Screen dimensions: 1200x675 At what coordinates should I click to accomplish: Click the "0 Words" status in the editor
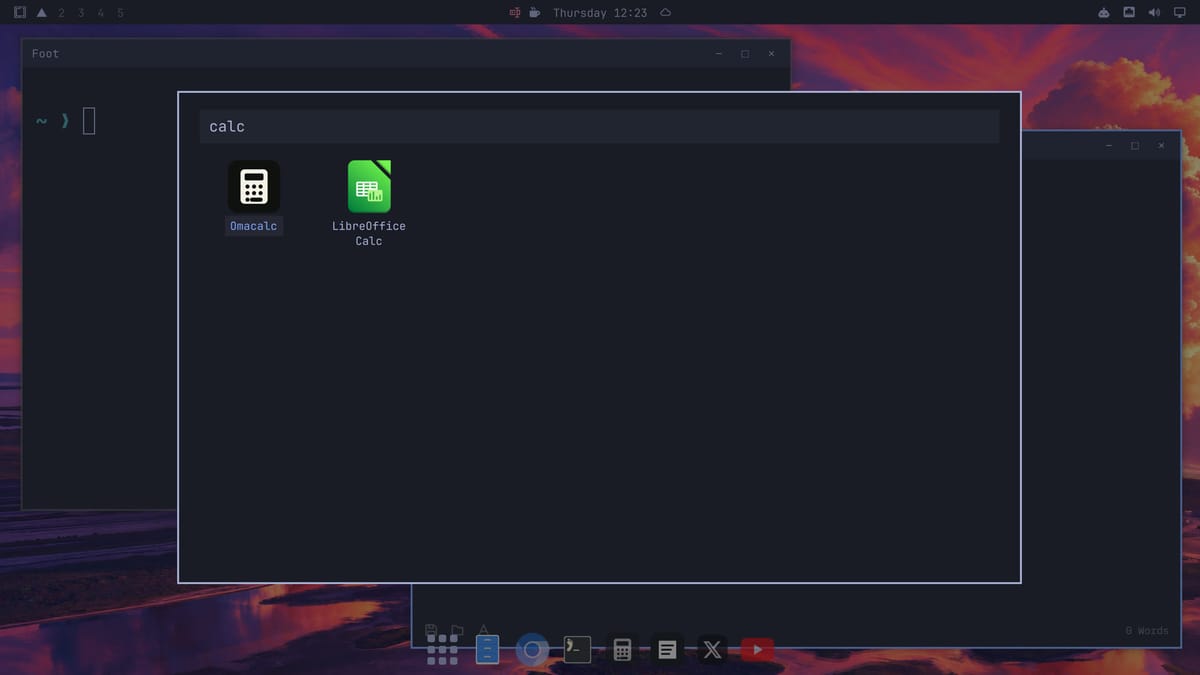pos(1147,631)
